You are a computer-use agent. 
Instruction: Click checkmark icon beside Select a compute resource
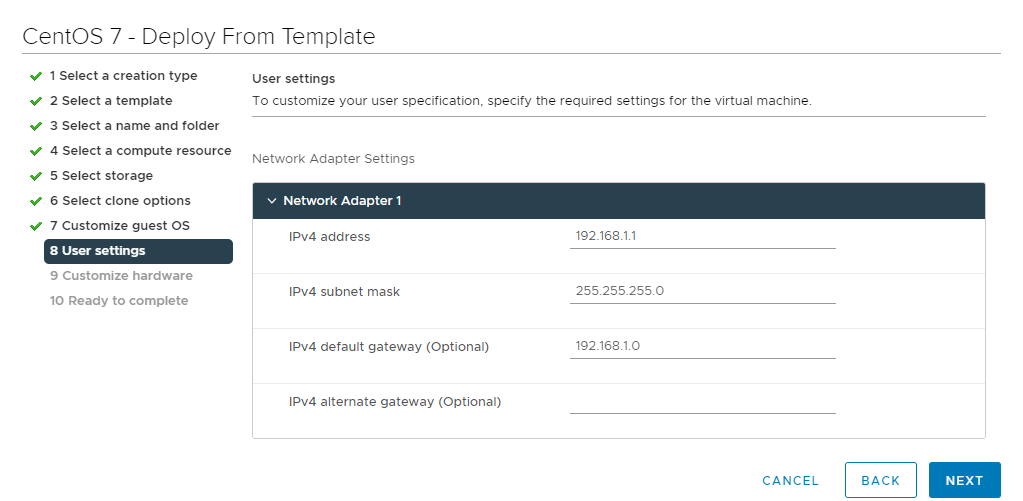[x=36, y=151]
